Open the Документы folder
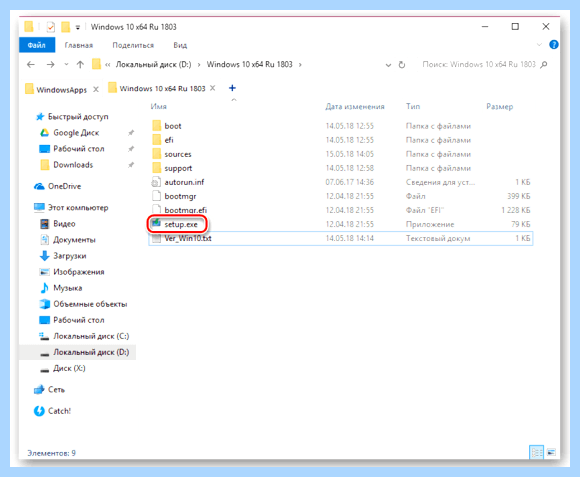The width and height of the screenshot is (580, 477). point(74,240)
